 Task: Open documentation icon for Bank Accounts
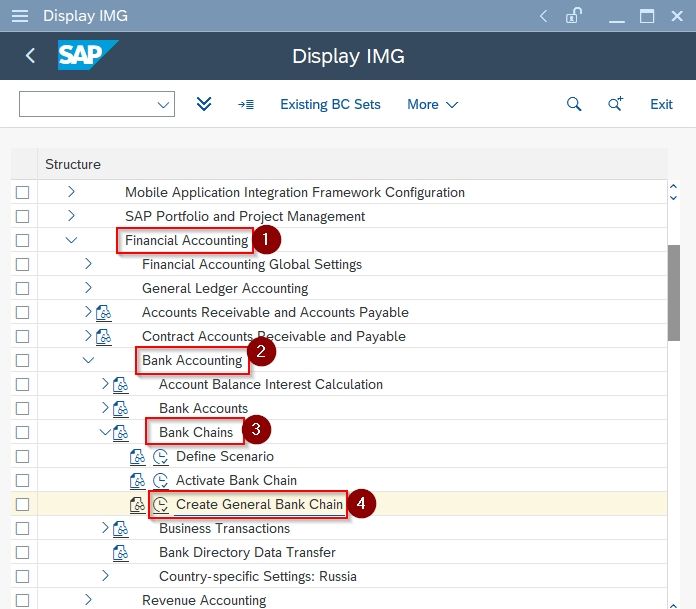click(x=121, y=409)
